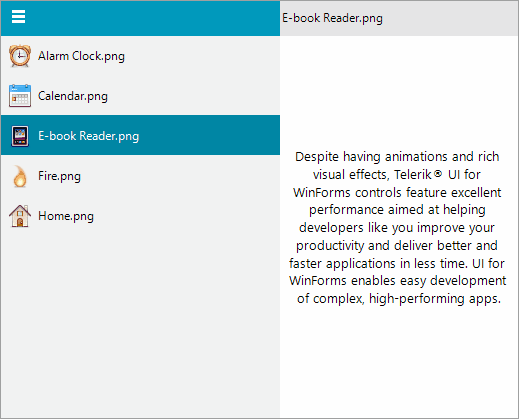Click the gray header strip right of title
Image resolution: width=519 pixels, height=420 pixels.
coord(450,18)
